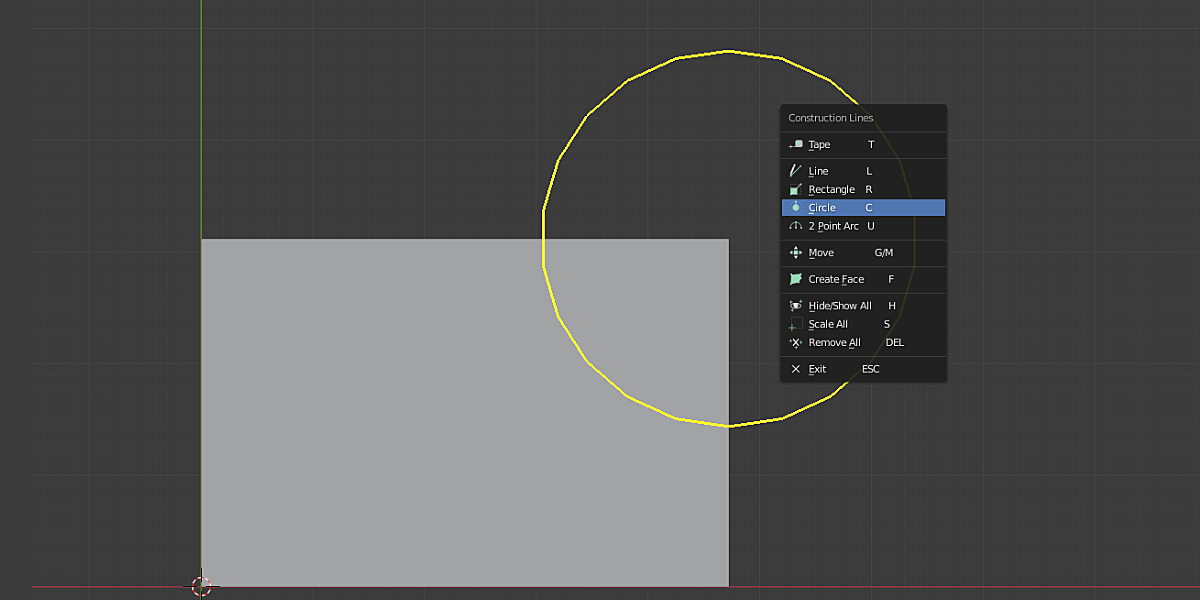Click the origin gizmo on the red axis
The image size is (1200, 600).
coord(202,586)
